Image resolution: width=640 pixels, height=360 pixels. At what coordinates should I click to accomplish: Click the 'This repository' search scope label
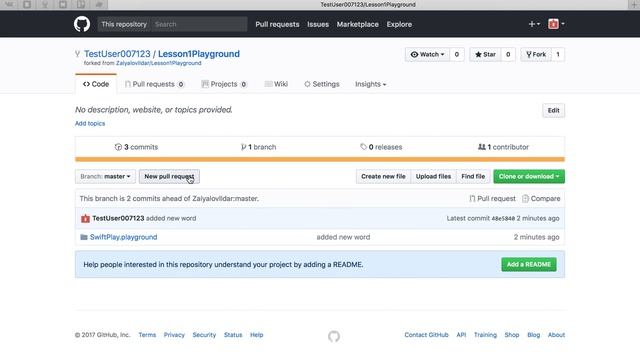point(124,24)
